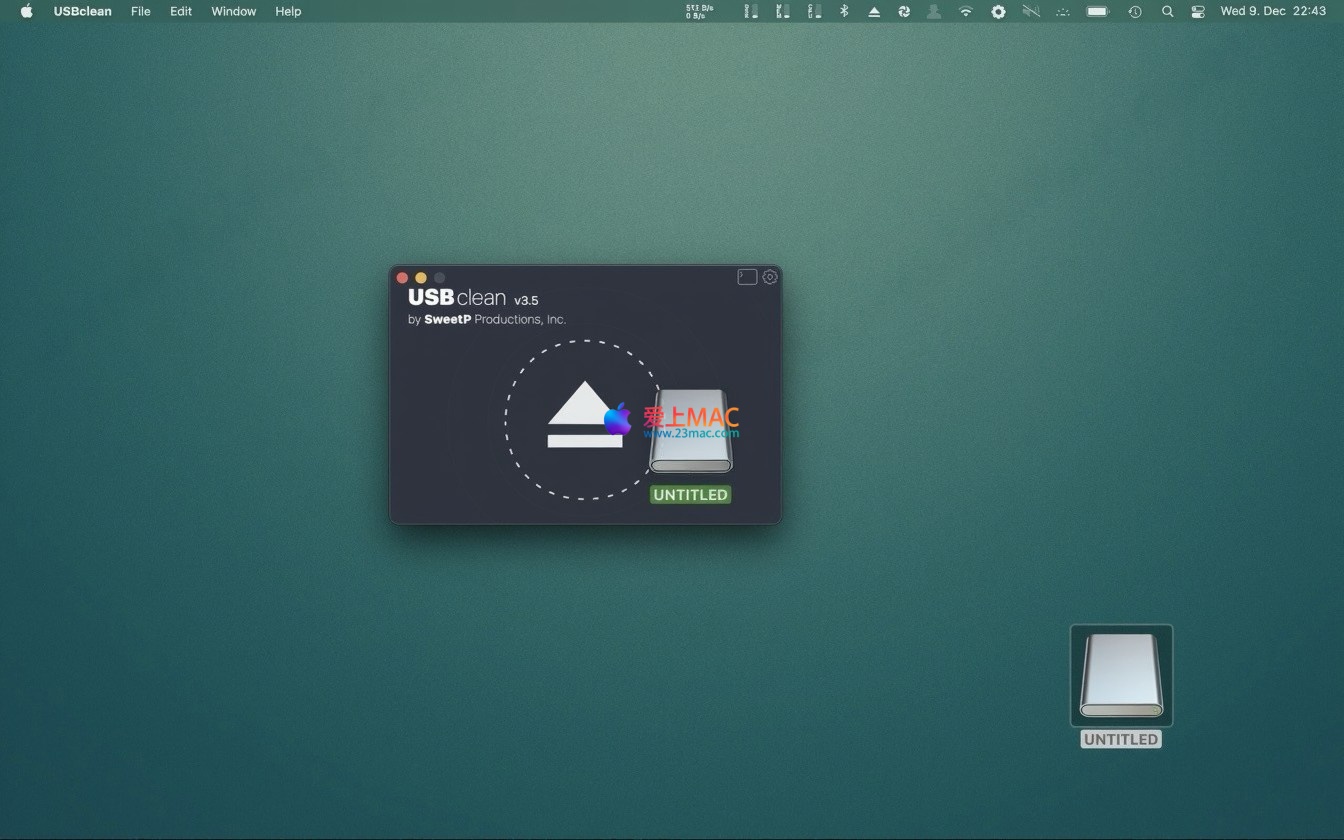
Task: Open the Edit menu
Action: tap(181, 11)
